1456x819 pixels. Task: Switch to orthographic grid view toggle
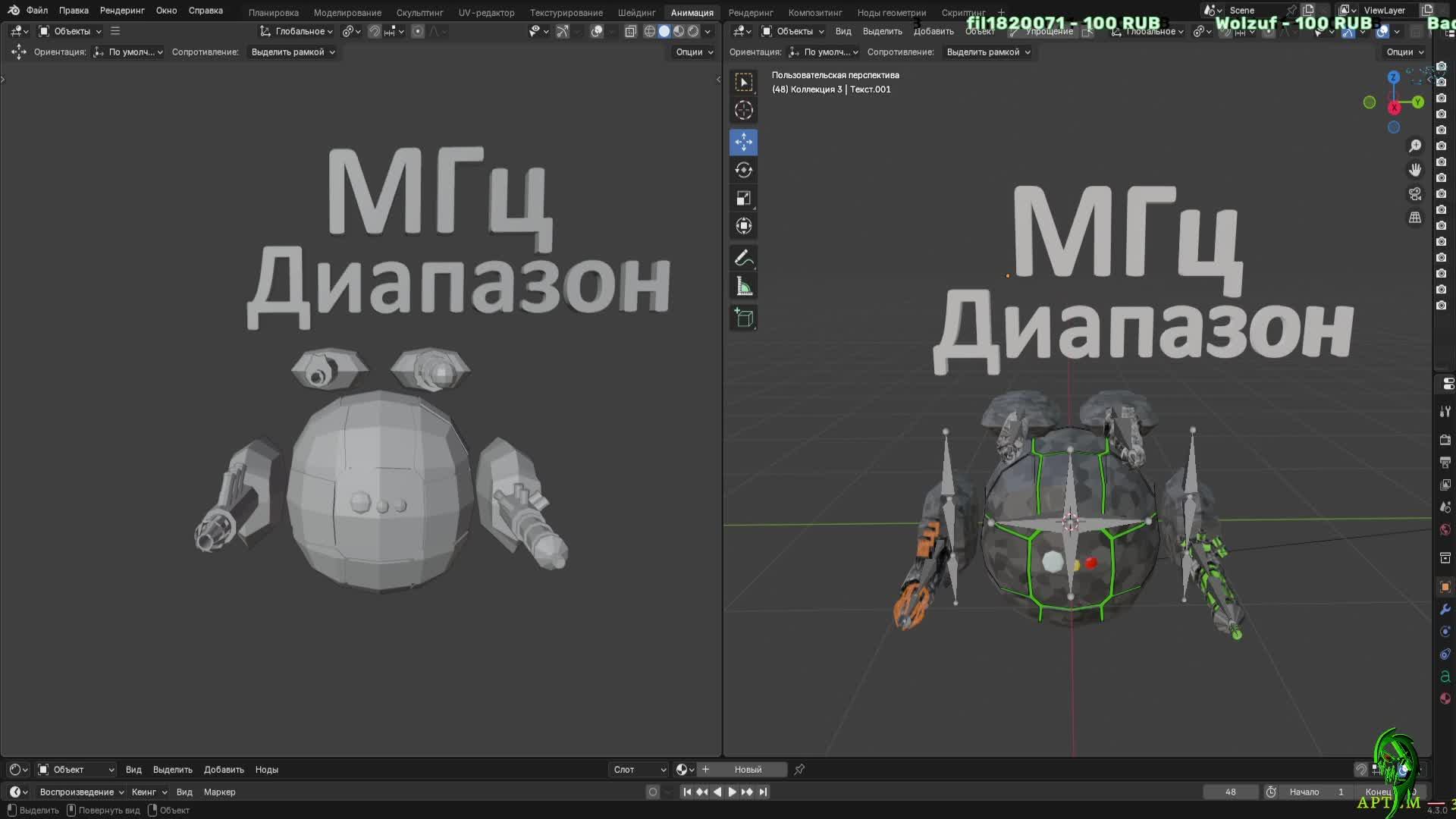[x=1415, y=218]
